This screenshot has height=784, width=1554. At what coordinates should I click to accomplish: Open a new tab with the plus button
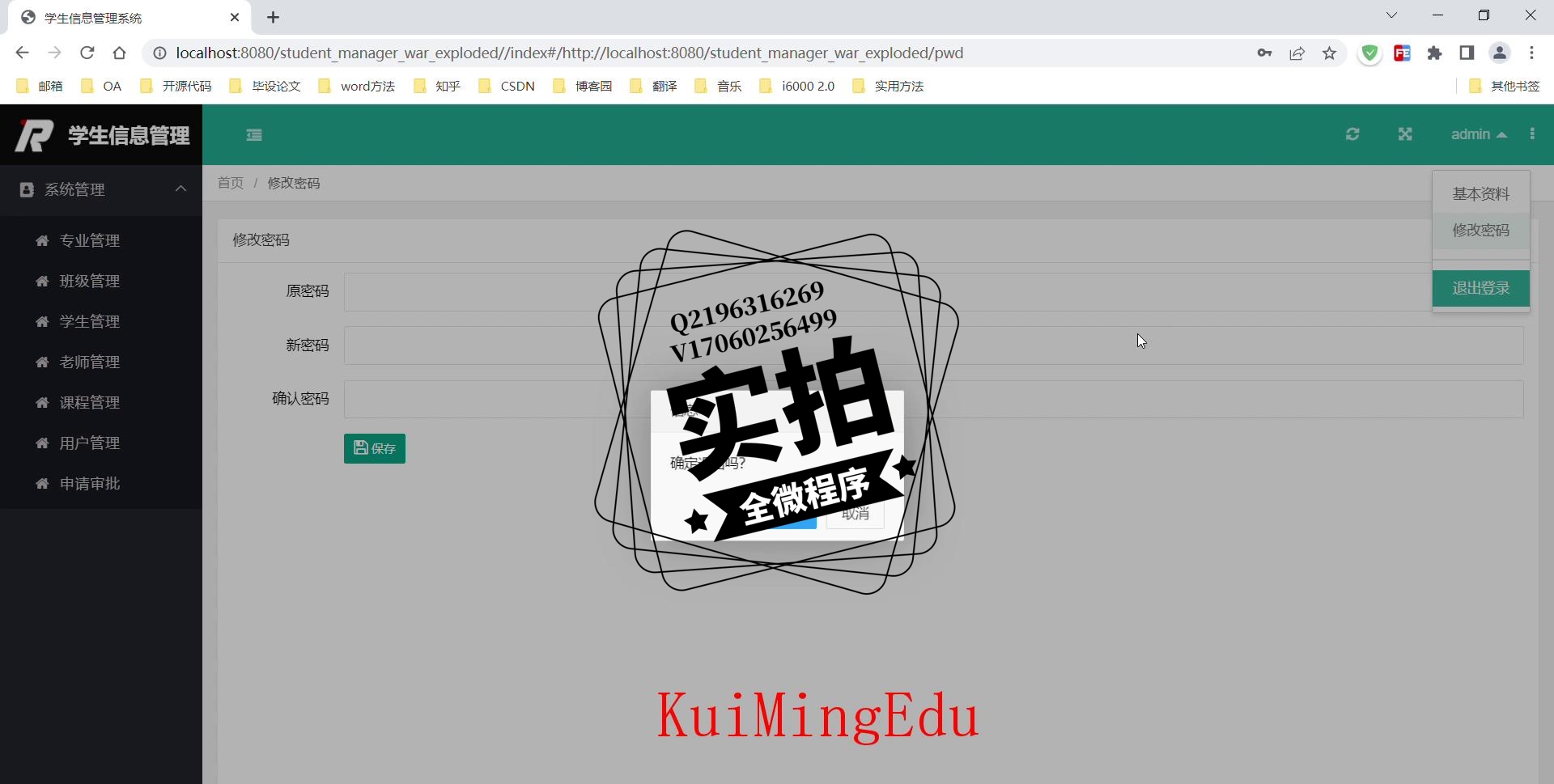coord(274,17)
